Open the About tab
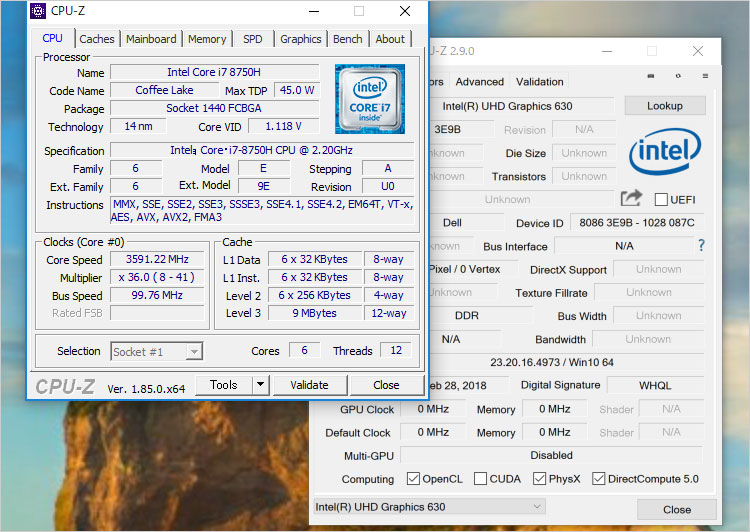 point(390,39)
